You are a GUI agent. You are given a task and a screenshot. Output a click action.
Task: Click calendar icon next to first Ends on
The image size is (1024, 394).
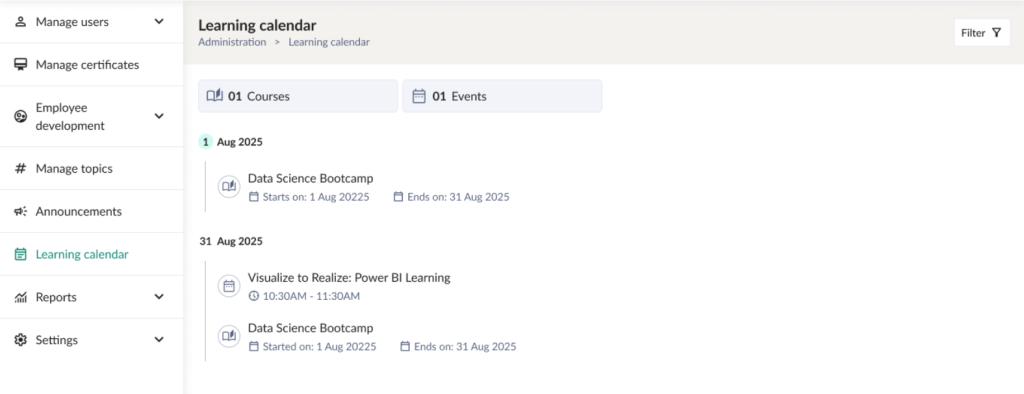click(398, 197)
